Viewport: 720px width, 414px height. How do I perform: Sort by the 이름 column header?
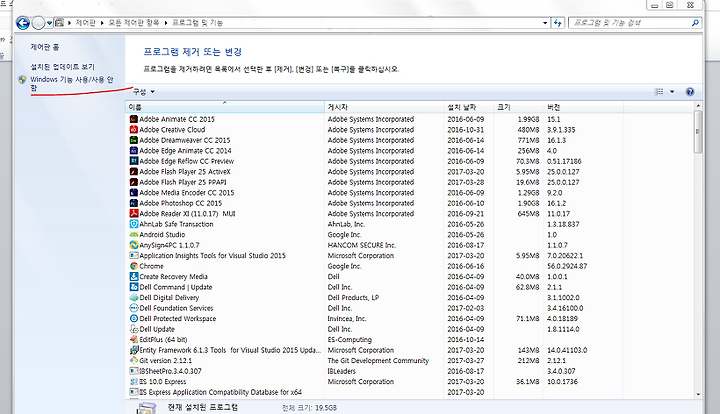point(225,107)
